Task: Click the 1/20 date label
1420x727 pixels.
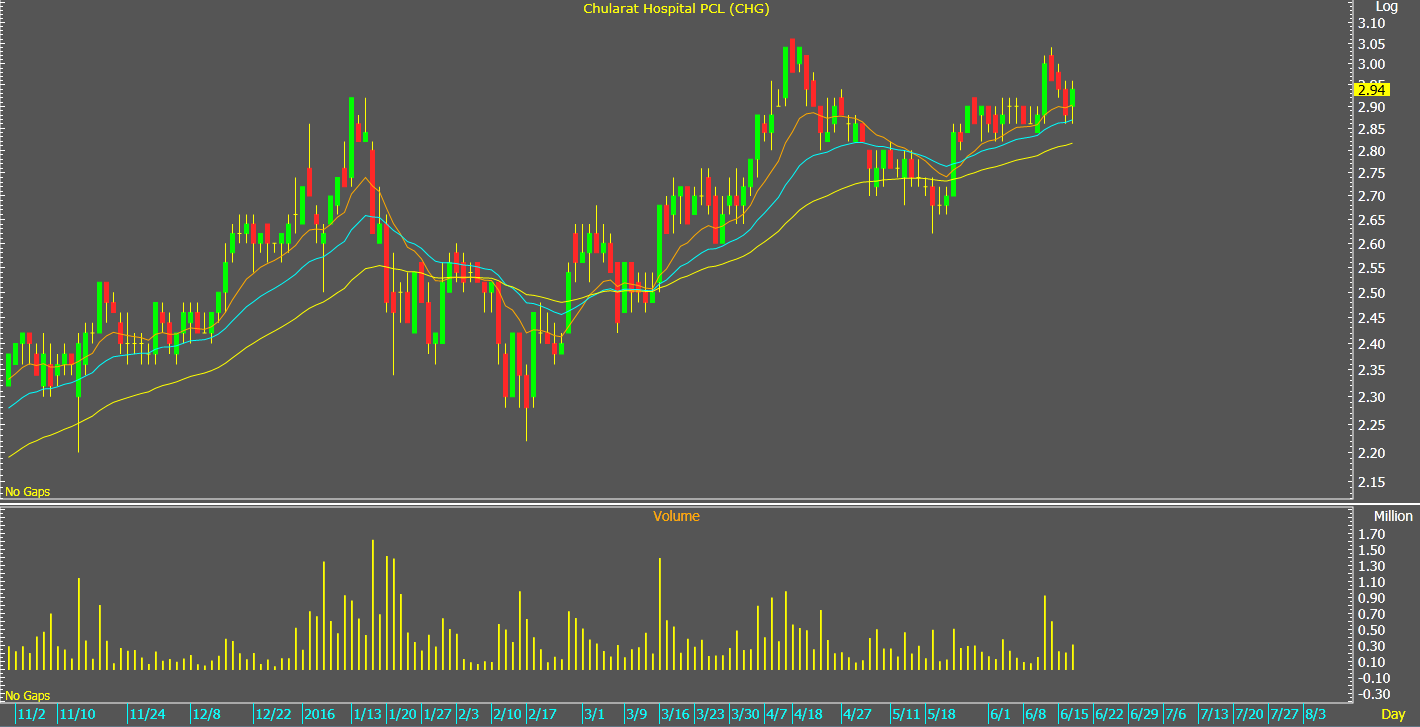Action: [402, 714]
